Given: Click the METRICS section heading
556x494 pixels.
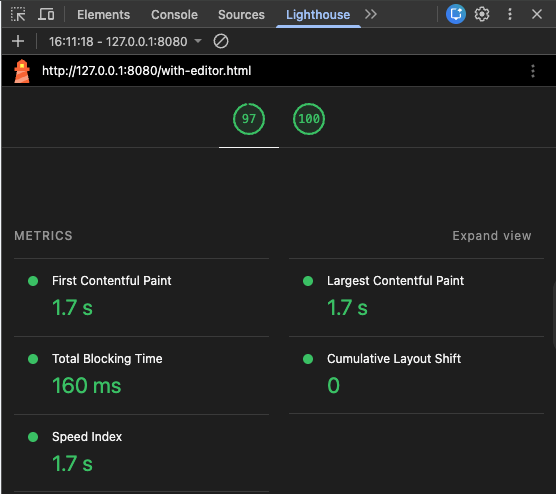Looking at the screenshot, I should point(43,236).
